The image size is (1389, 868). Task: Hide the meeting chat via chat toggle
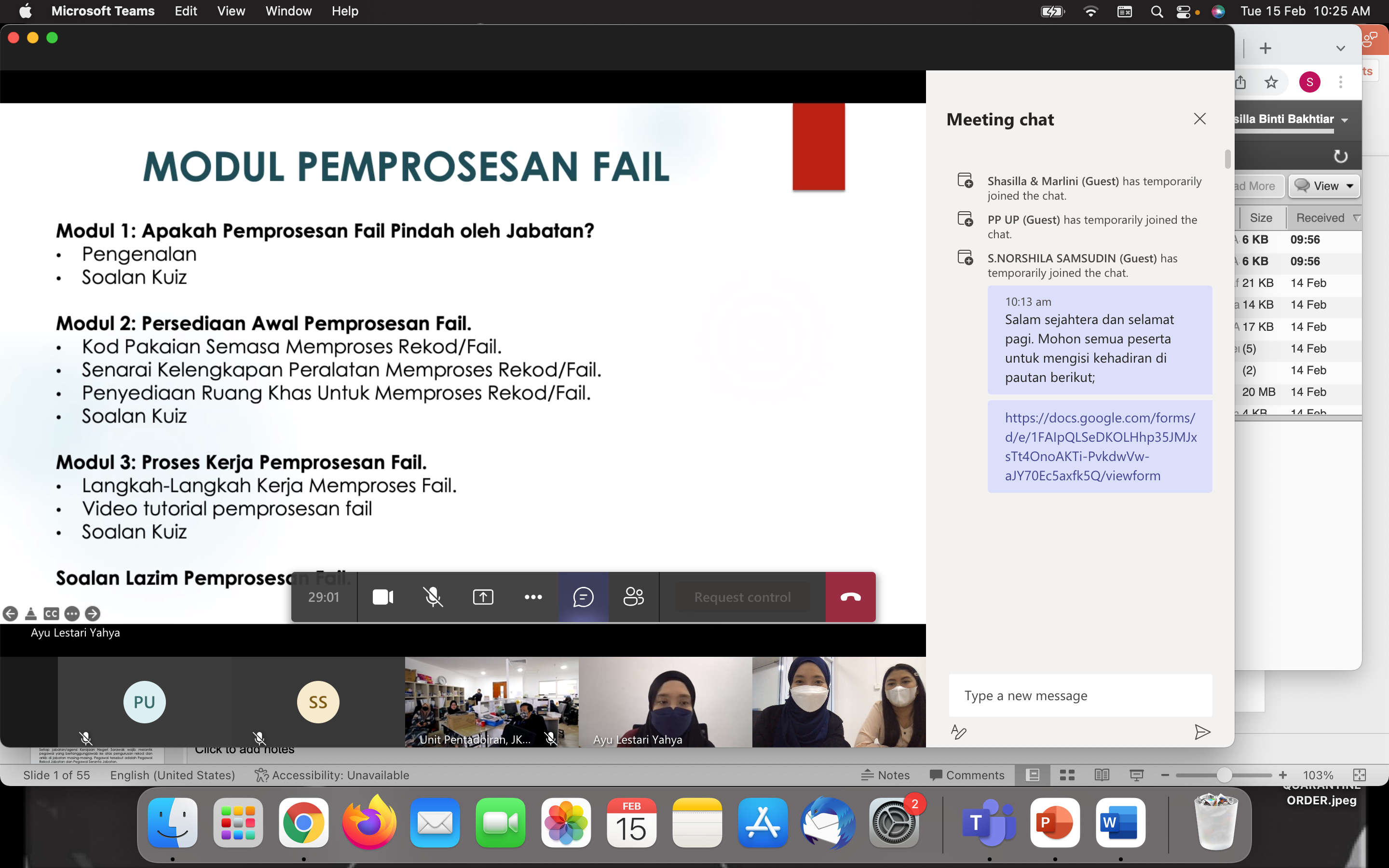coord(583,597)
